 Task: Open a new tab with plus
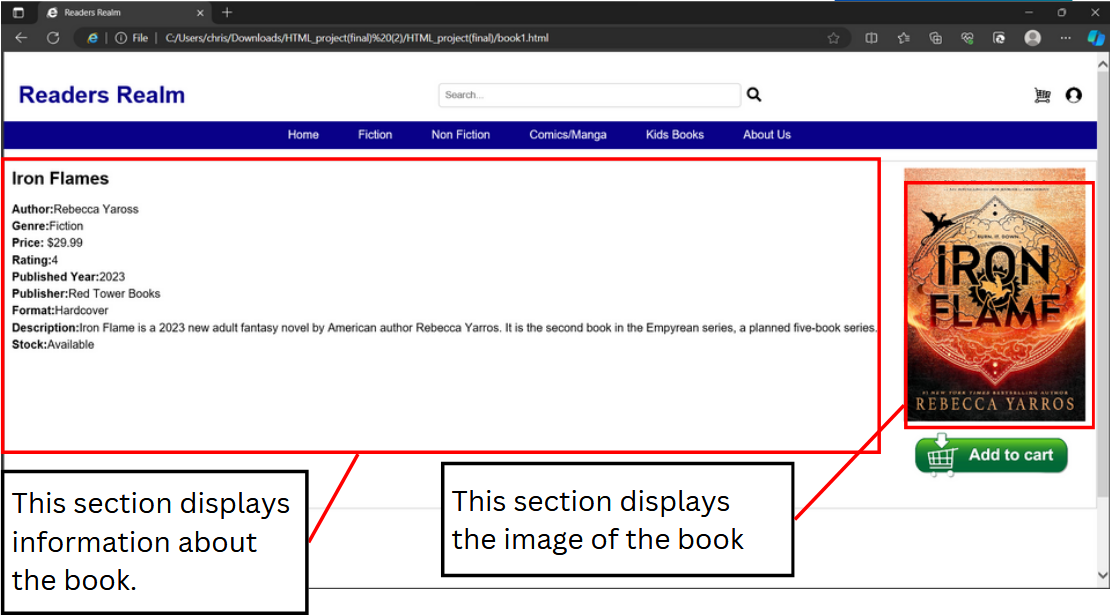[x=227, y=13]
